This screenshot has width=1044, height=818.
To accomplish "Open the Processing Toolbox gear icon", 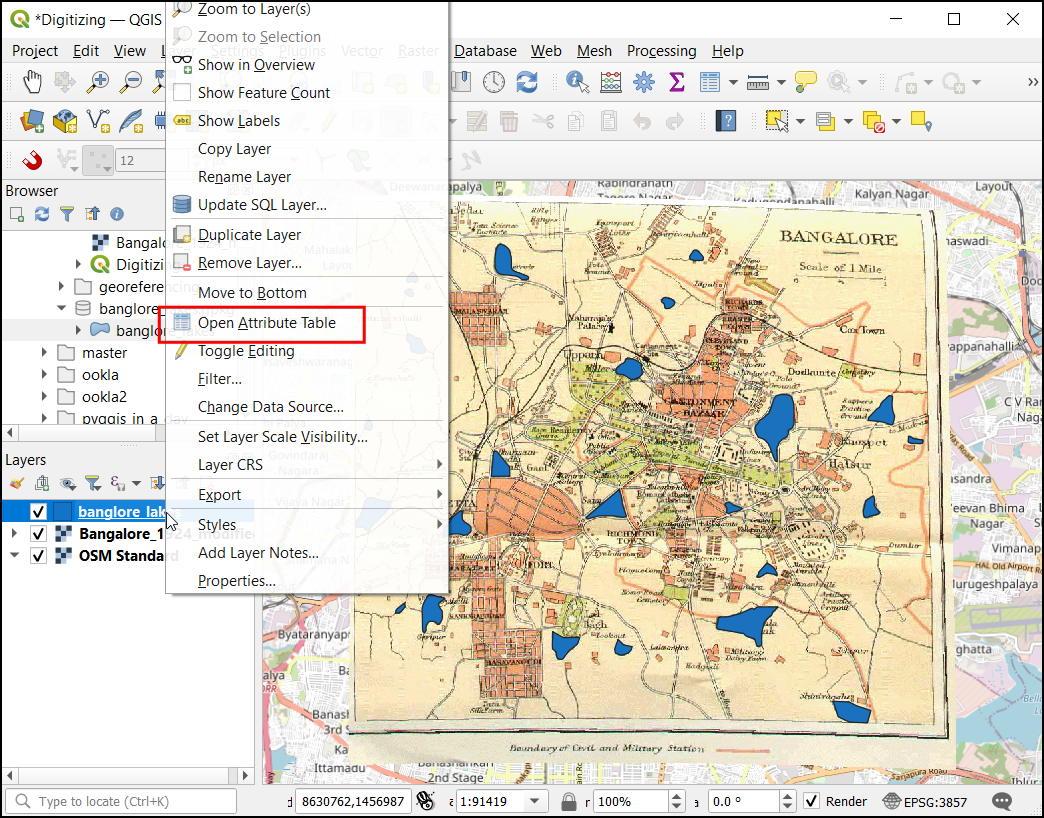I will tap(644, 83).
